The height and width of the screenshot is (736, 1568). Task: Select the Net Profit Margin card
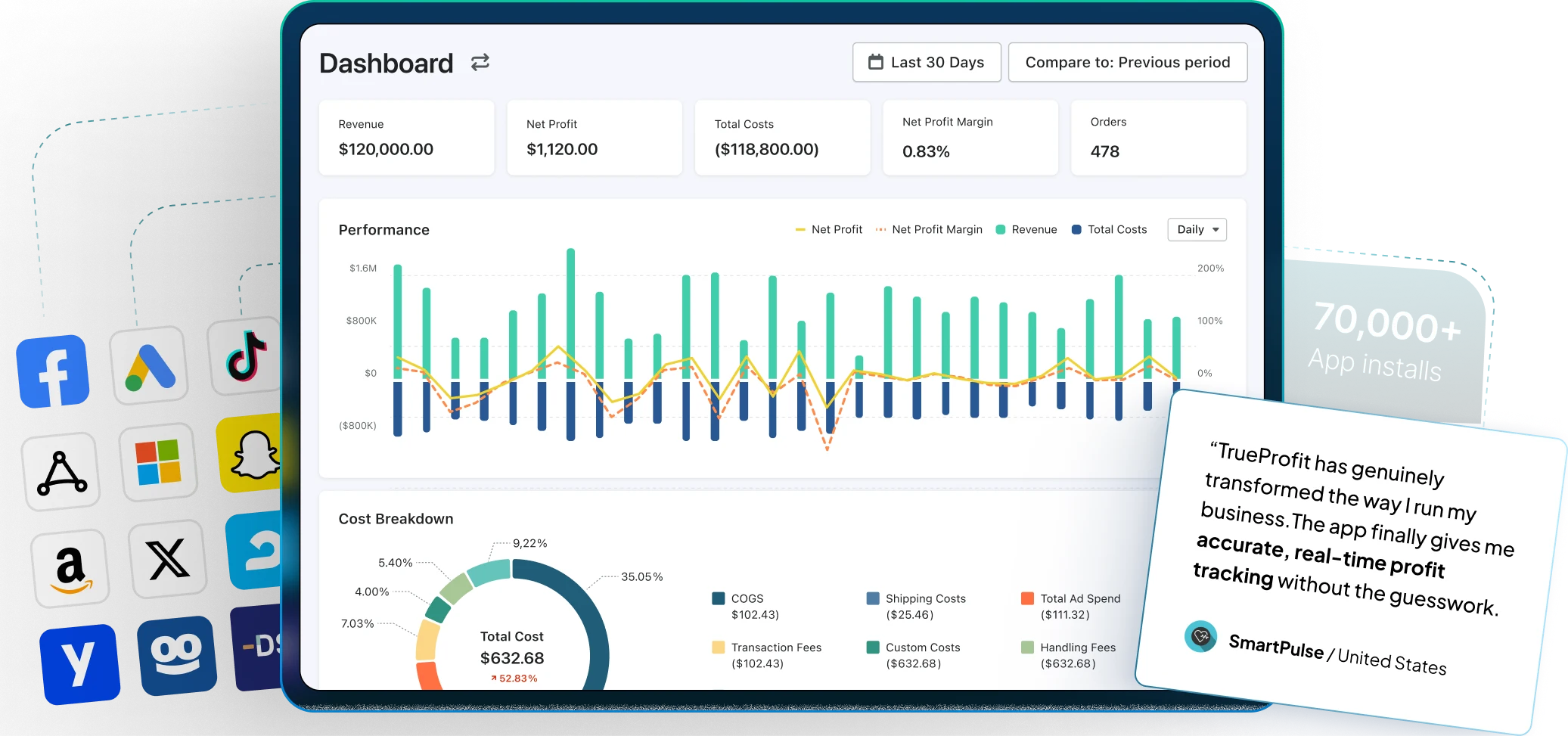point(970,138)
